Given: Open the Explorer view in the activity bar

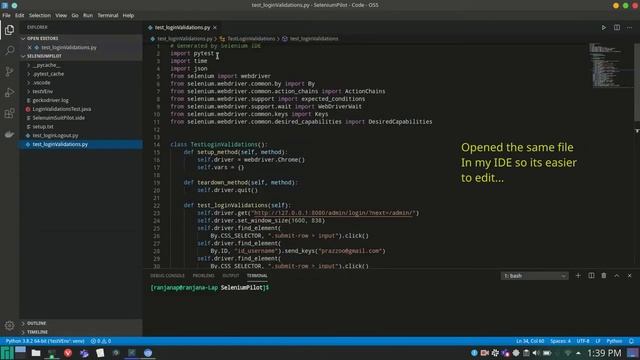Looking at the screenshot, I should pyautogui.click(x=9, y=30).
